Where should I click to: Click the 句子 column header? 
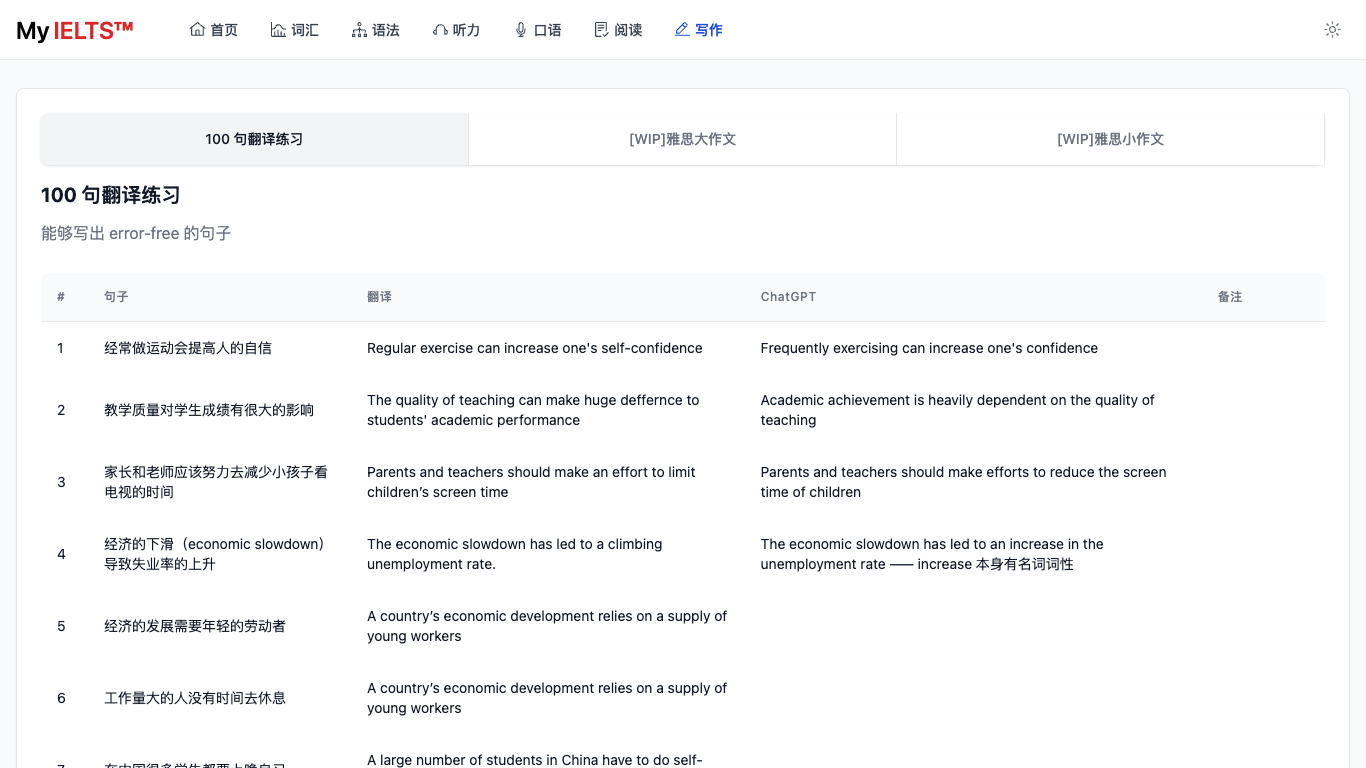click(117, 297)
